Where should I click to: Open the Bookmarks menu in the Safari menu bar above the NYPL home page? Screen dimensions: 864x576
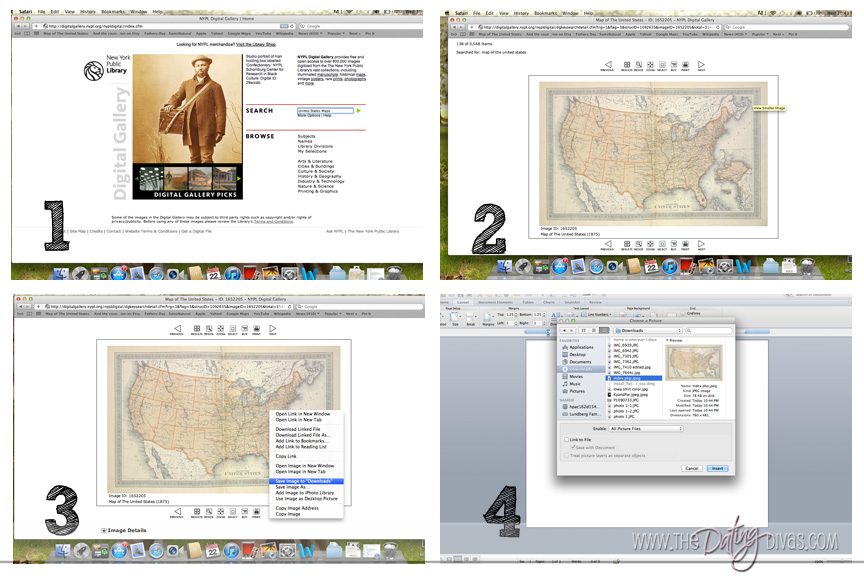pos(113,12)
